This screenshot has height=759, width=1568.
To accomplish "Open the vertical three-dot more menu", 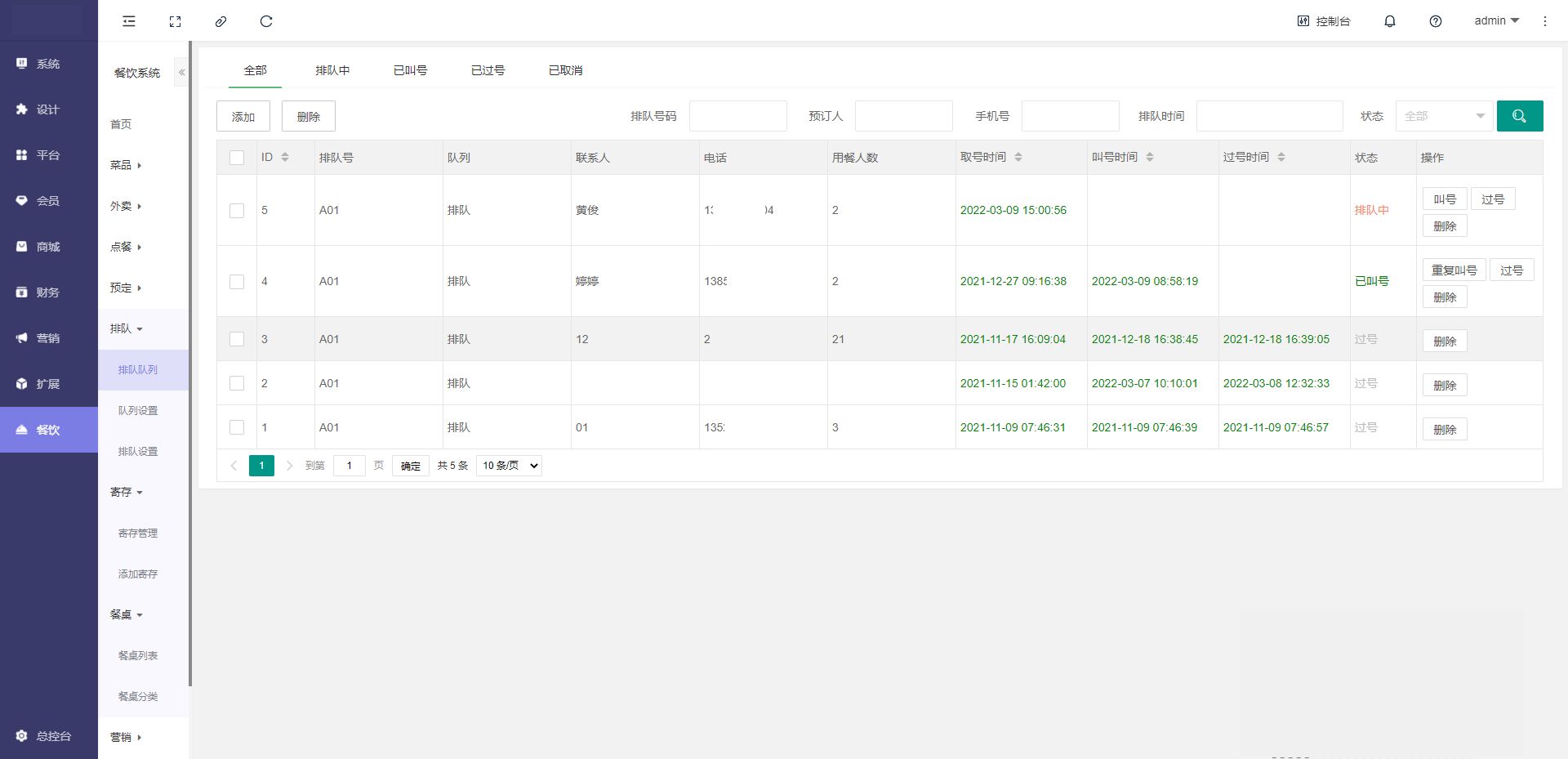I will pyautogui.click(x=1544, y=21).
